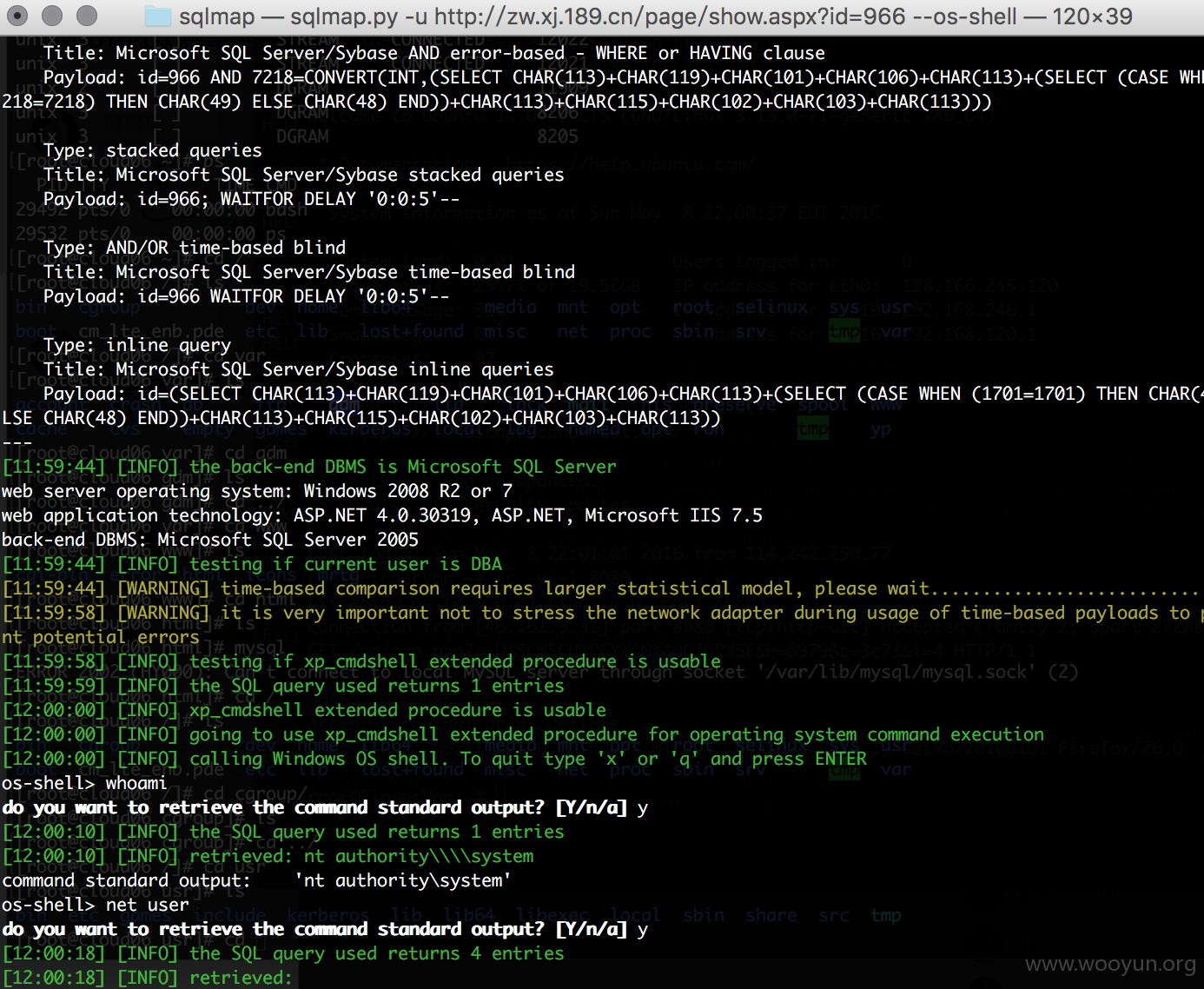Click the folder icon in the title bar
The image size is (1204, 989).
click(x=157, y=16)
